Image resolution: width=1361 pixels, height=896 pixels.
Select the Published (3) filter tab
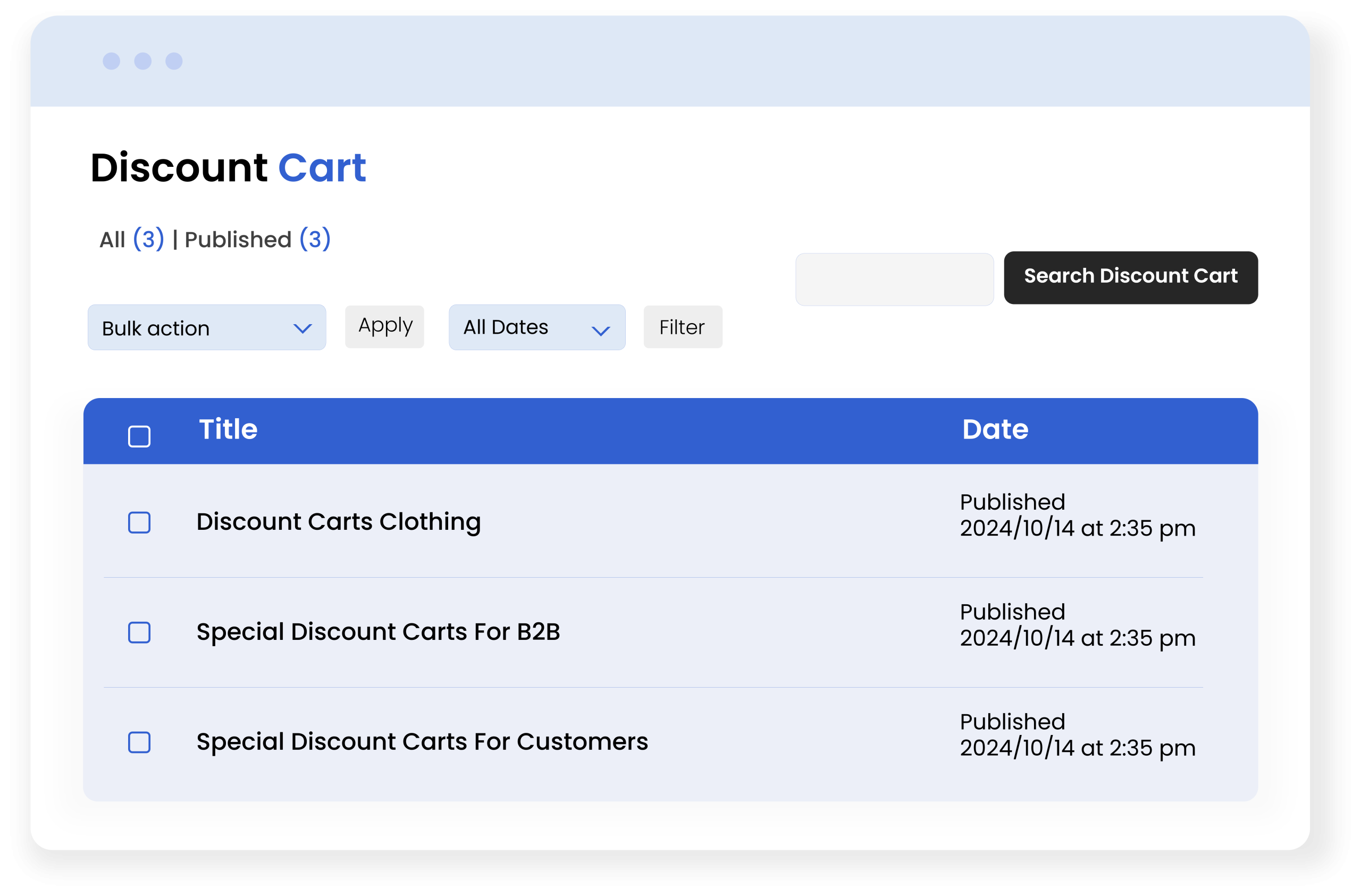[257, 240]
